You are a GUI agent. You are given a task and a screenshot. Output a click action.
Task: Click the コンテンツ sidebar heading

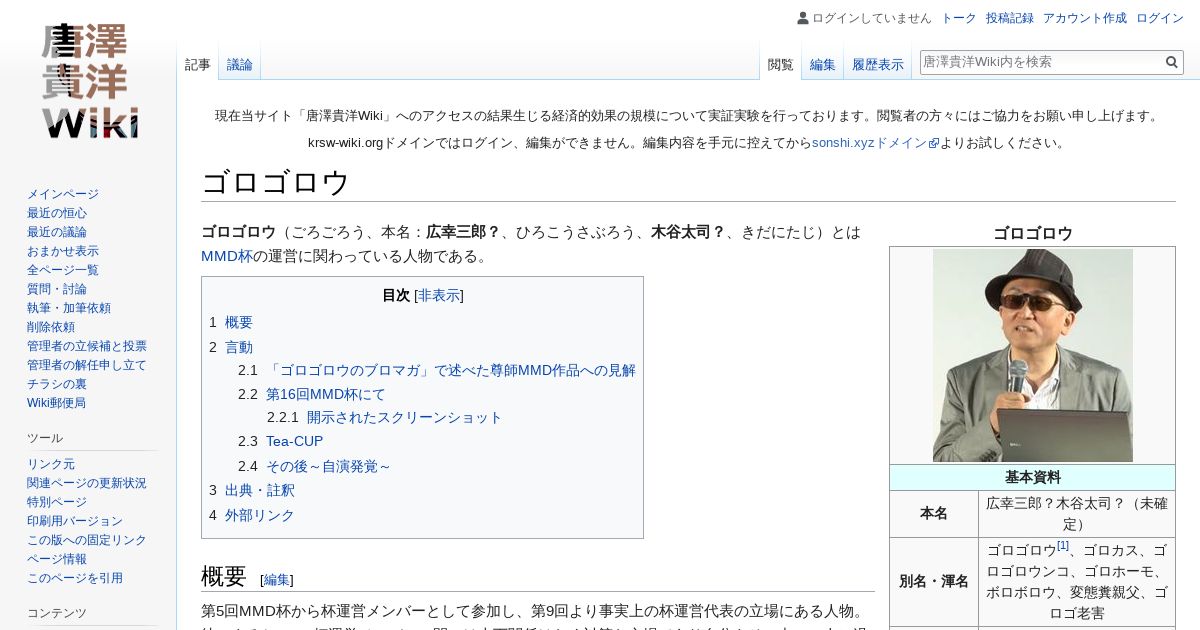click(57, 613)
